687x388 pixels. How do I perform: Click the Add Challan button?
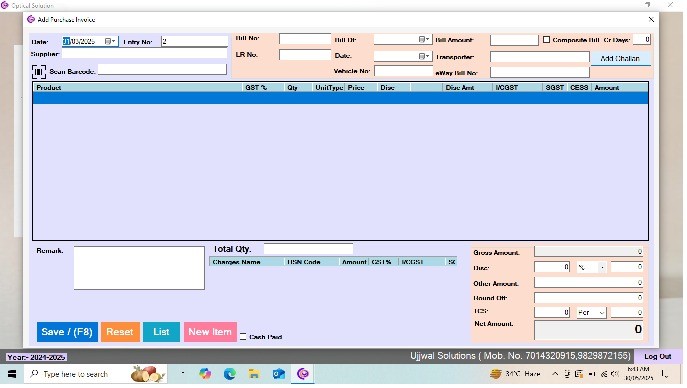pyautogui.click(x=620, y=58)
